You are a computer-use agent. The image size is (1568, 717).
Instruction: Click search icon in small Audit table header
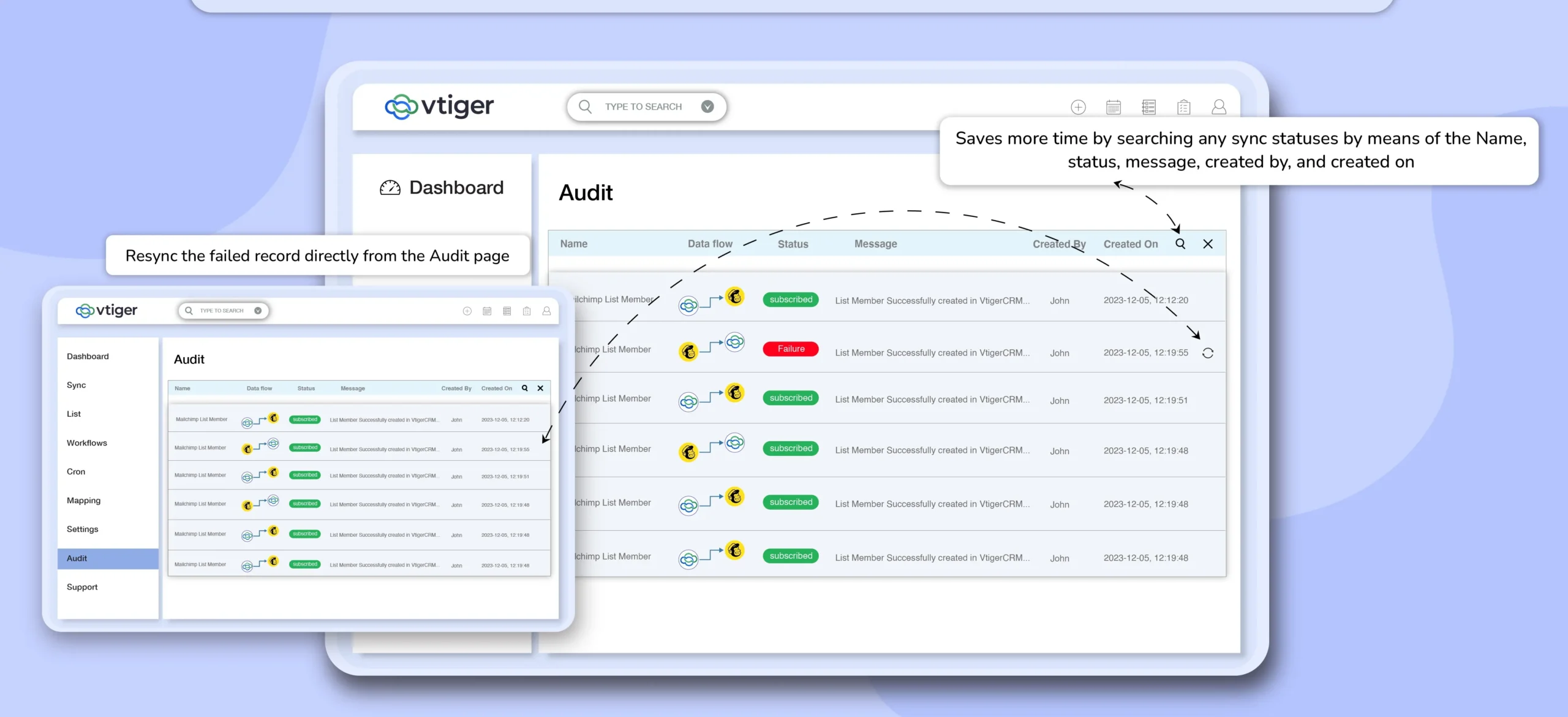(524, 388)
